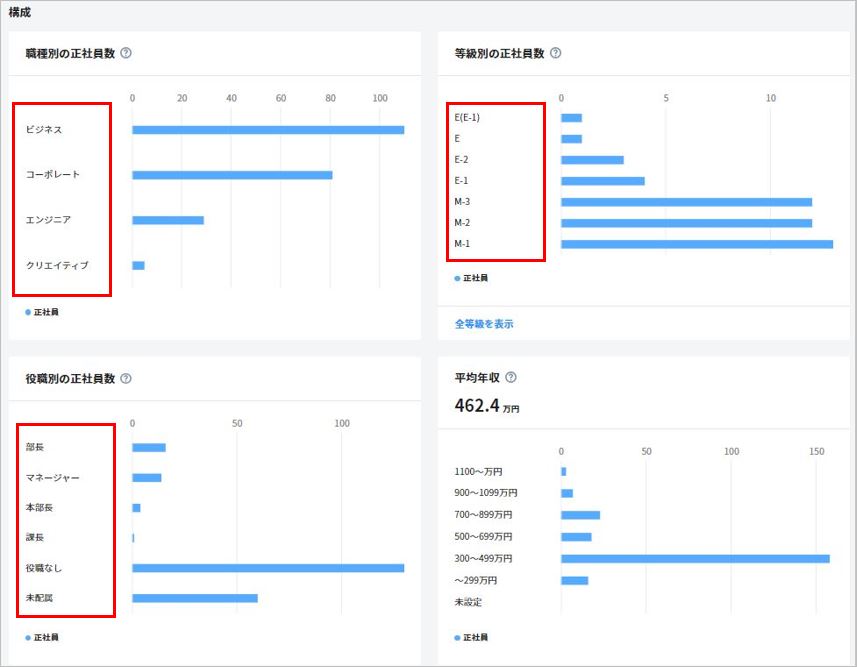Click help icon beside 職種別の正社員数
The image size is (857, 667).
(x=126, y=53)
